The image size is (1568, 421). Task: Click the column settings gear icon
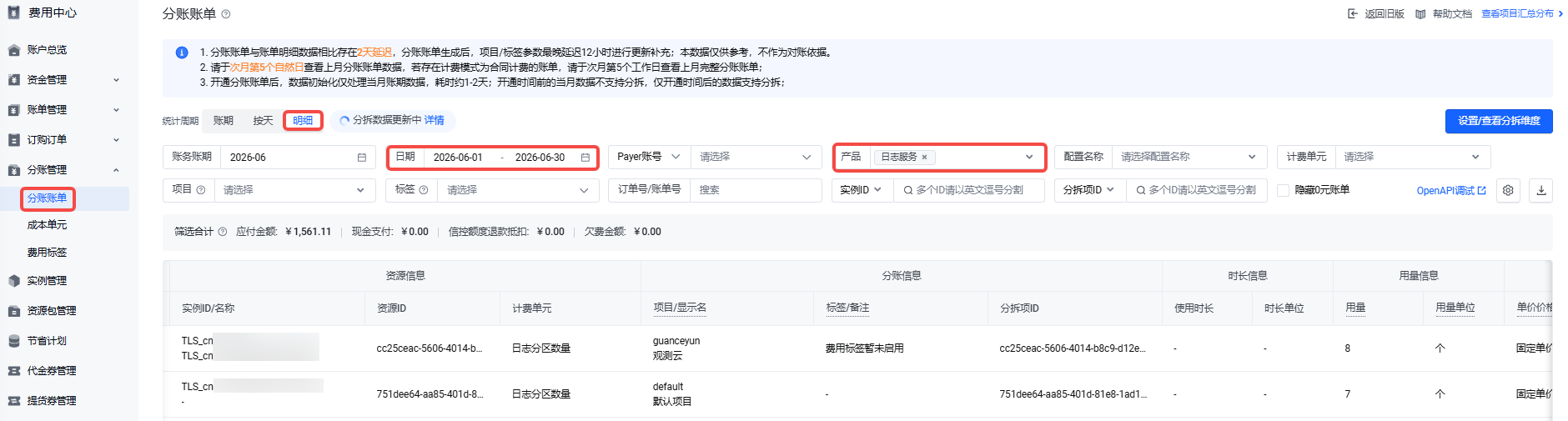[1508, 190]
